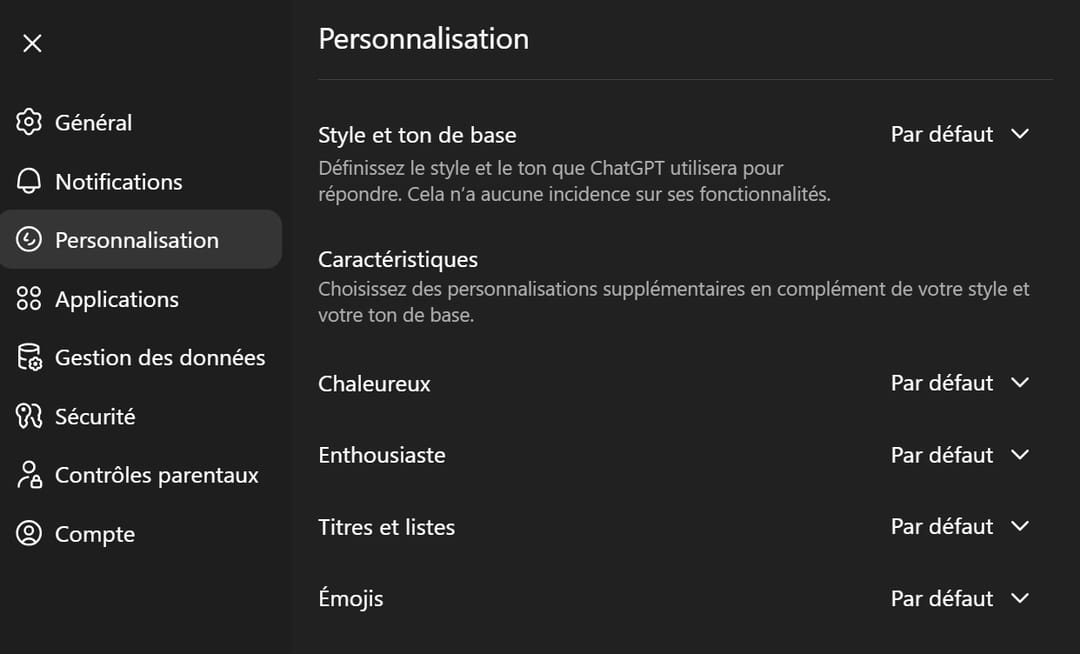Viewport: 1080px width, 654px height.
Task: Open the Gestion des données section
Action: click(160, 357)
